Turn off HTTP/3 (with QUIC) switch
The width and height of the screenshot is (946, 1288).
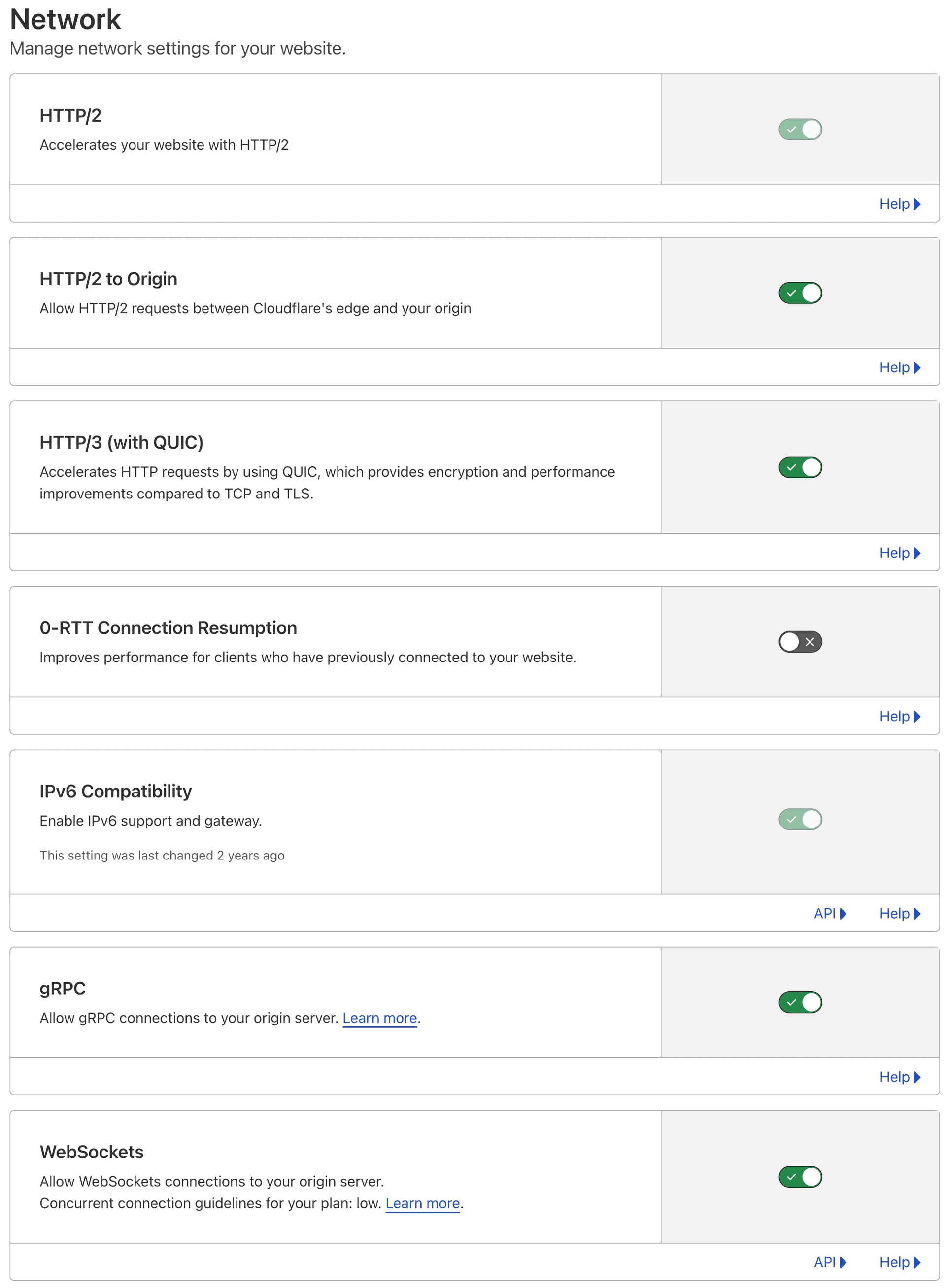(x=800, y=468)
